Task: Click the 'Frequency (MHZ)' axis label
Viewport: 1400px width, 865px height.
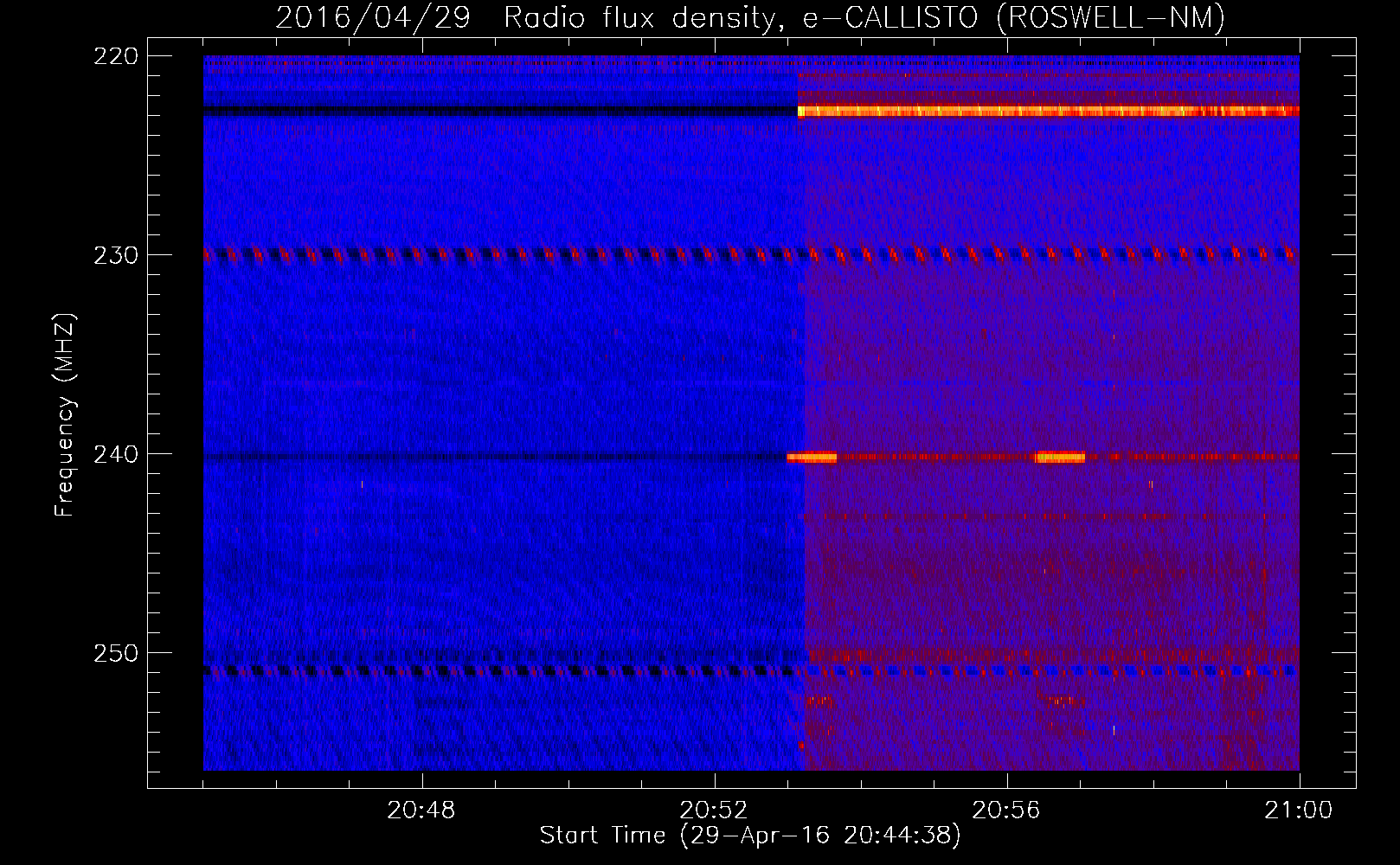Action: click(65, 414)
